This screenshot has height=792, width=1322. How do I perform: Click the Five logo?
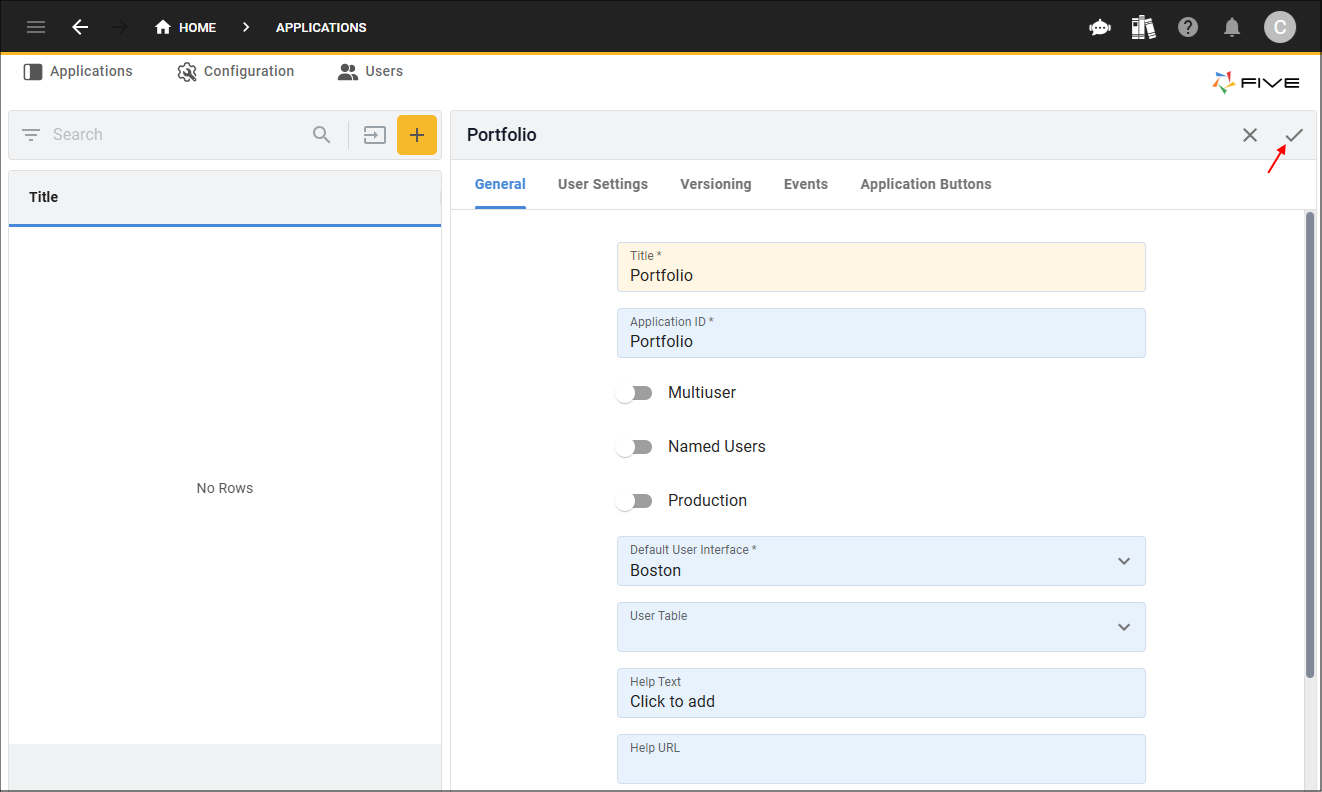[x=1256, y=83]
